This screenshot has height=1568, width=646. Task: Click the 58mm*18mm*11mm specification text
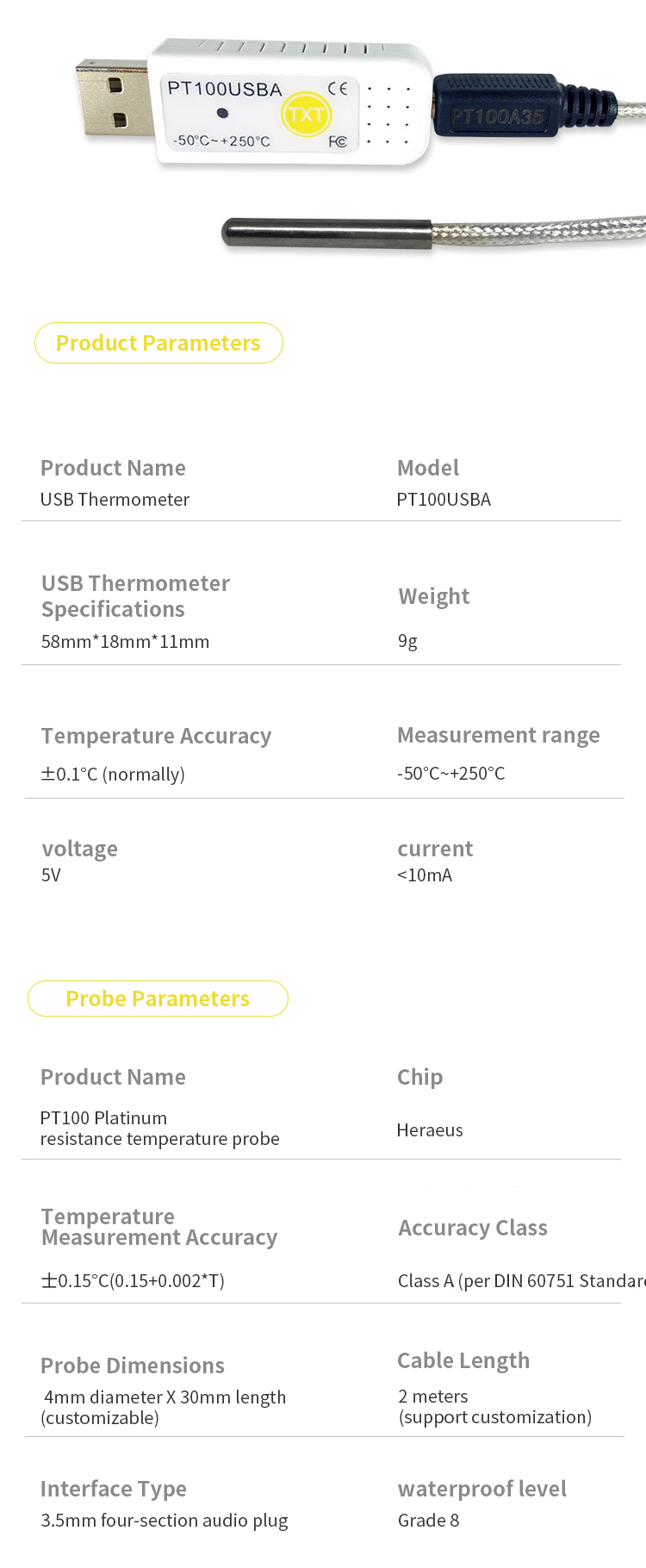click(x=126, y=642)
